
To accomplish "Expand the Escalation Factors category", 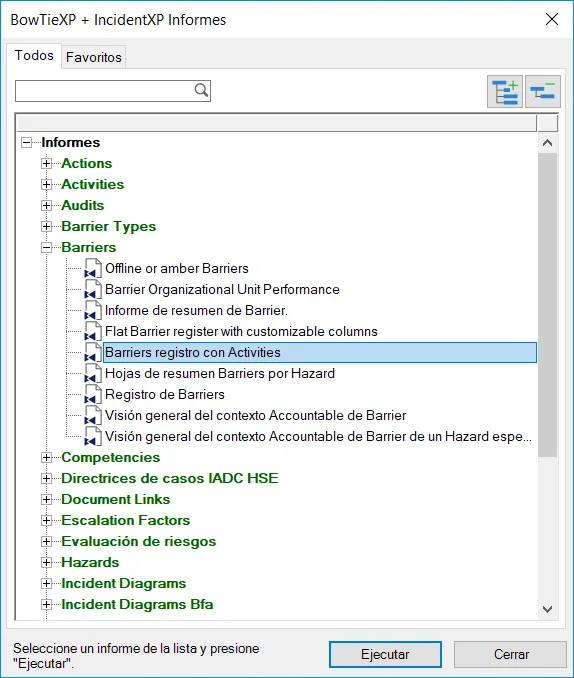I will pyautogui.click(x=46, y=520).
